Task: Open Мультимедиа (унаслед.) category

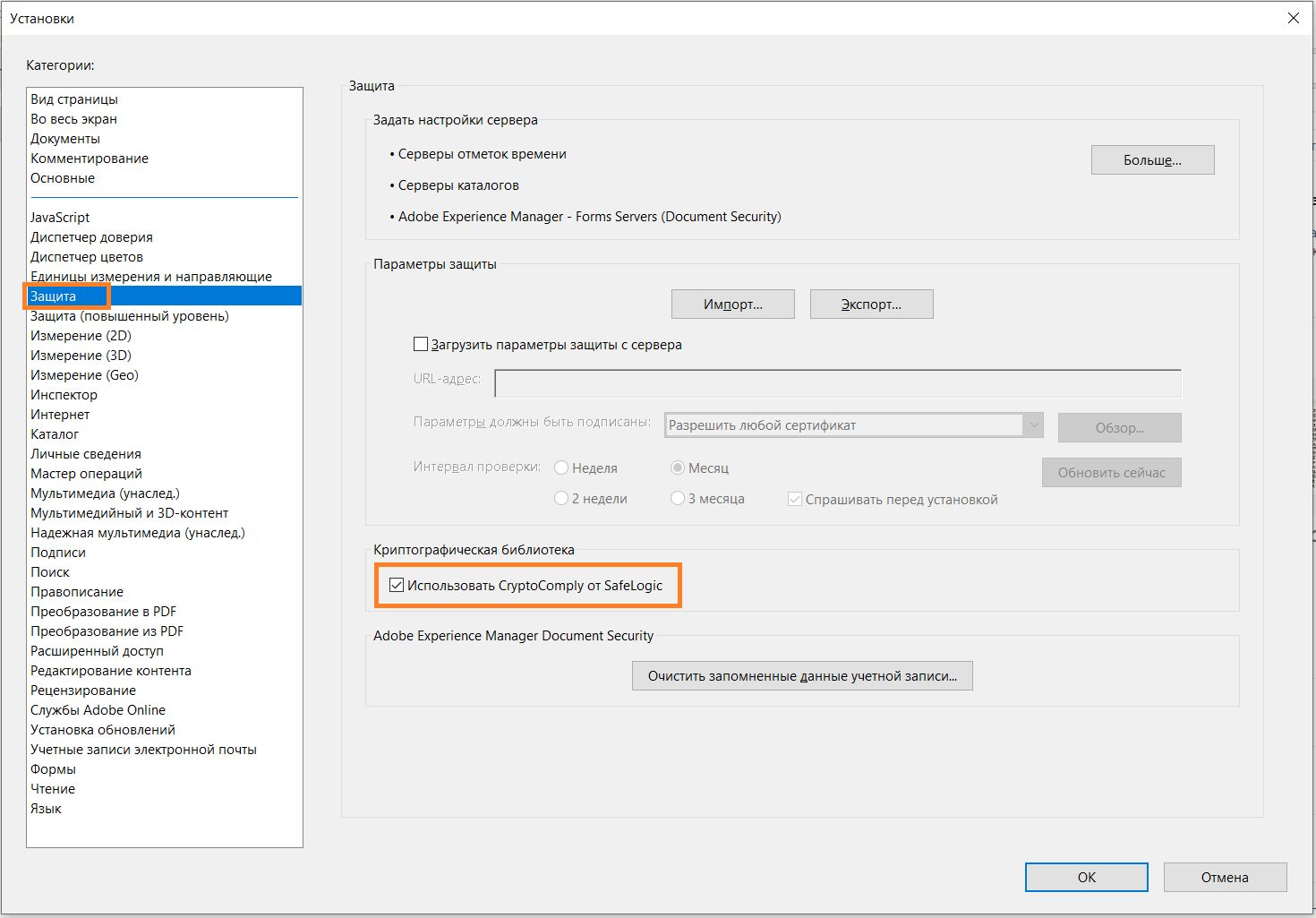Action: tap(165, 493)
